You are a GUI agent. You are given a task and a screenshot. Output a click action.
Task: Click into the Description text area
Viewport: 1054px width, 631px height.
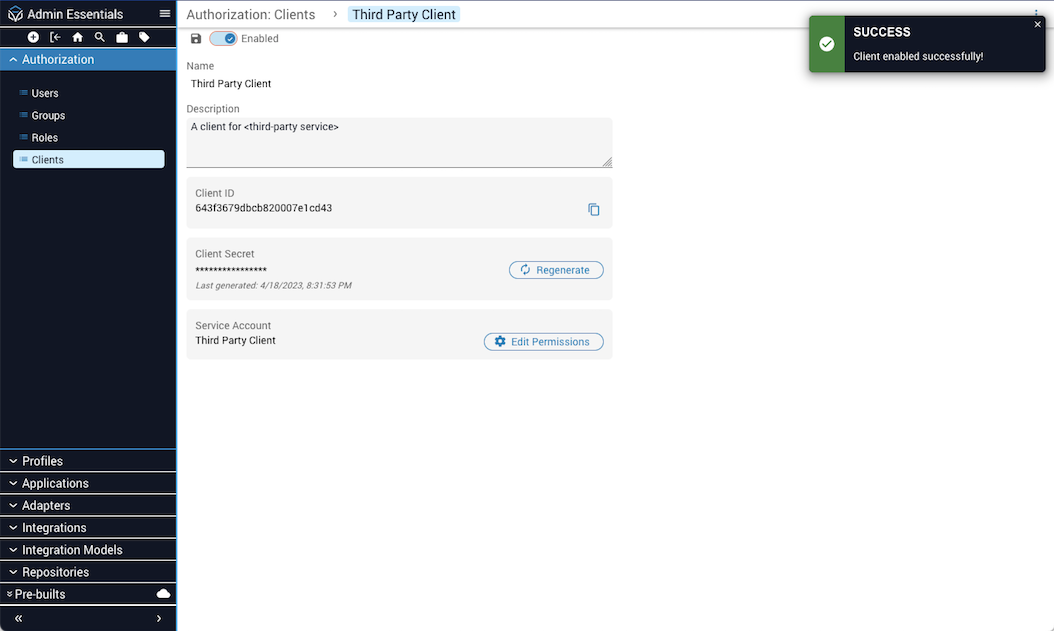coord(399,142)
